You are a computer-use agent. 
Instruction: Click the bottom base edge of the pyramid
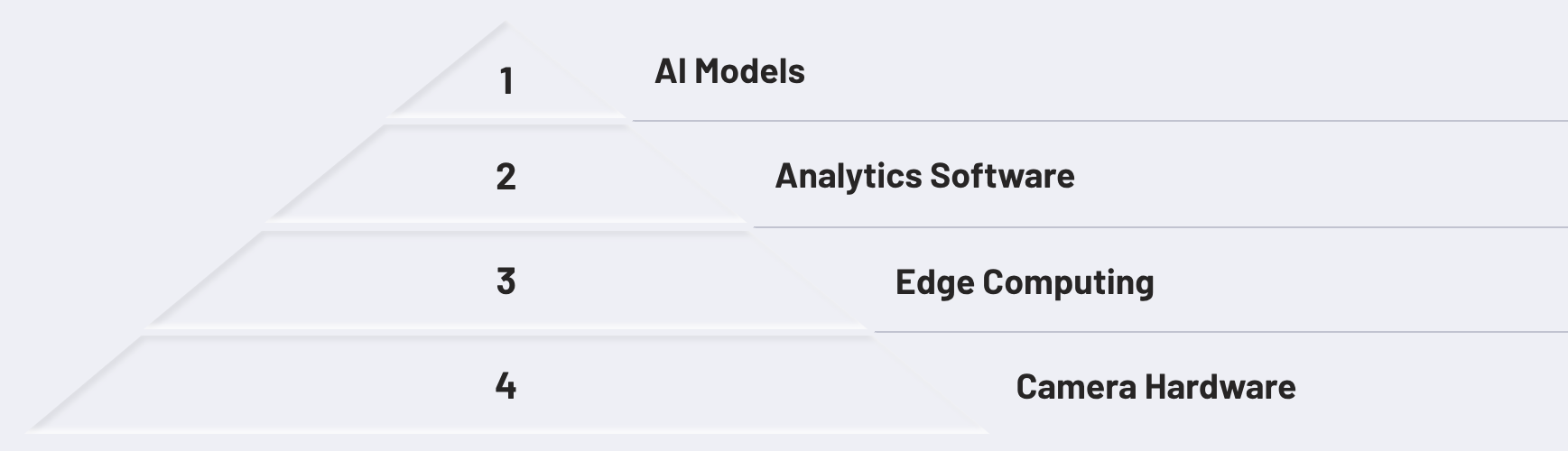pos(506,430)
